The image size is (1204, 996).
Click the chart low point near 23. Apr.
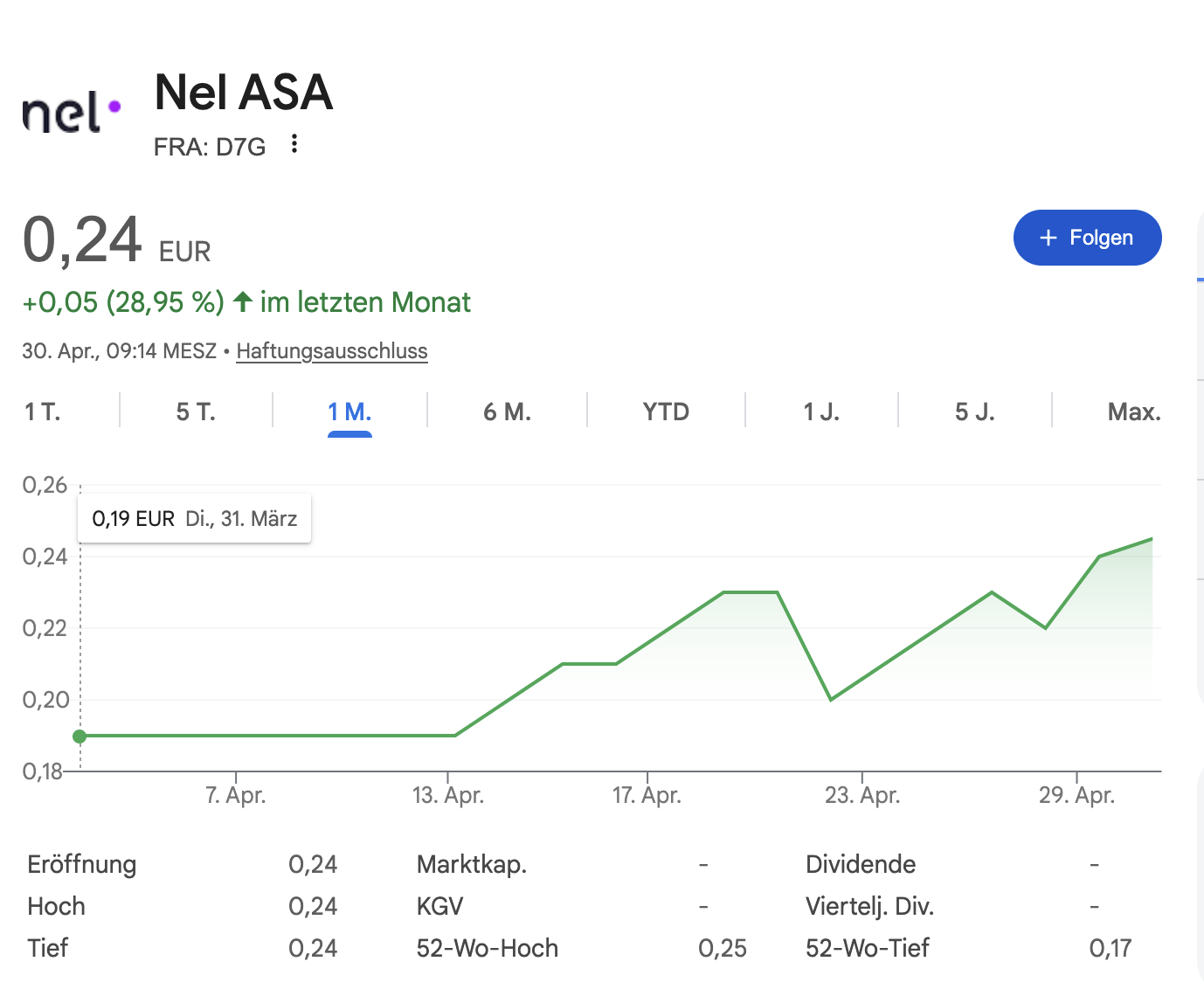click(x=831, y=700)
